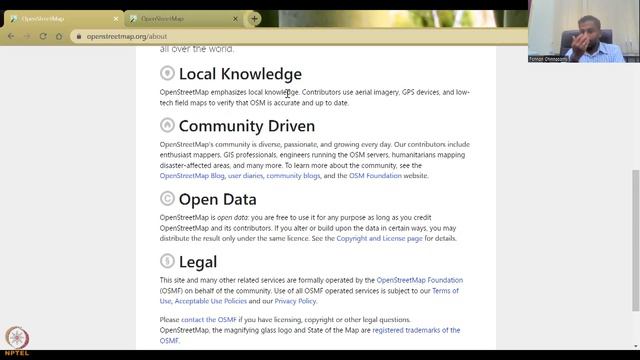Click the Legal section icon
This screenshot has width=640, height=360.
coord(167,261)
